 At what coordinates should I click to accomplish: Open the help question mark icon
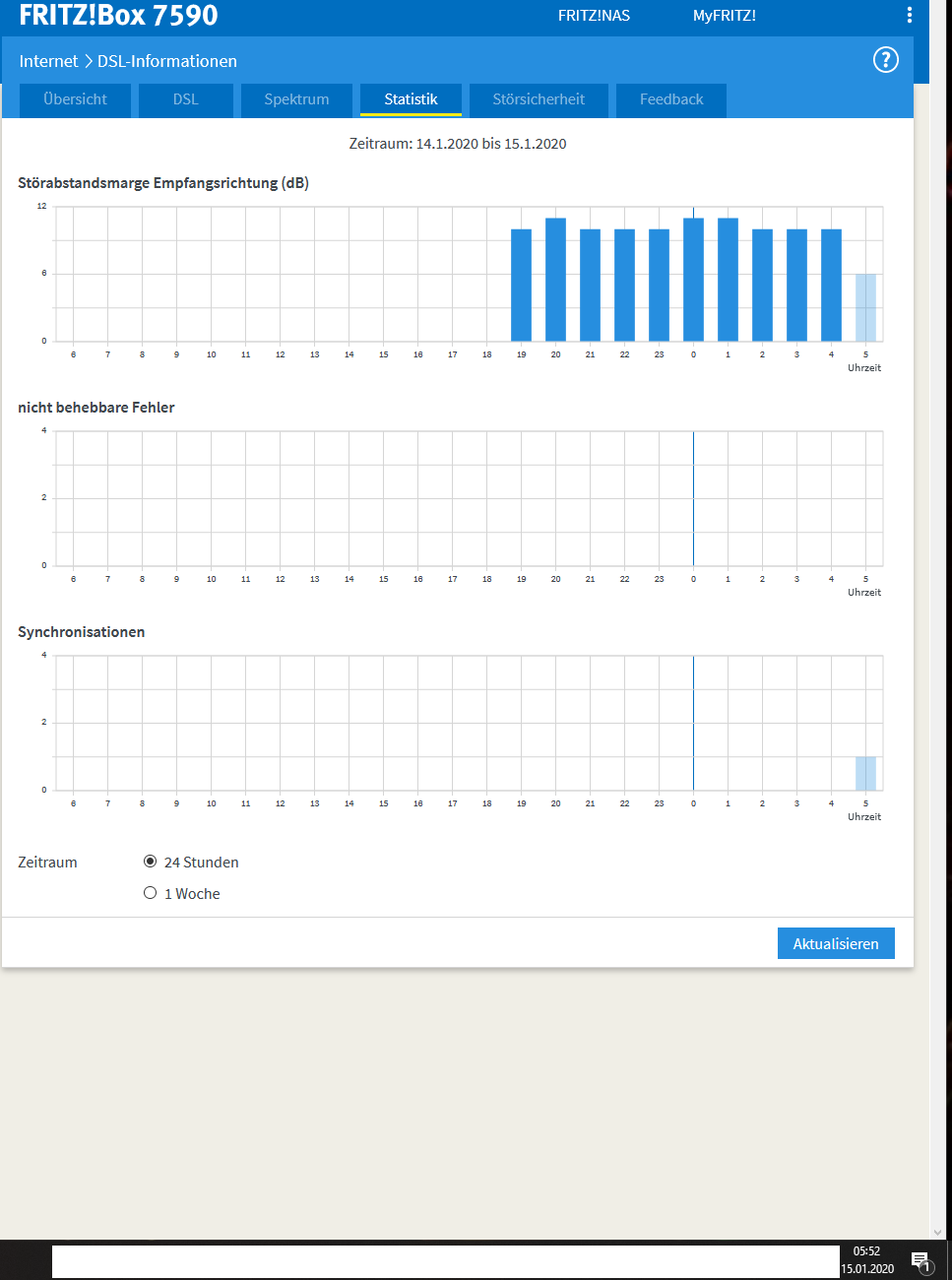tap(886, 60)
